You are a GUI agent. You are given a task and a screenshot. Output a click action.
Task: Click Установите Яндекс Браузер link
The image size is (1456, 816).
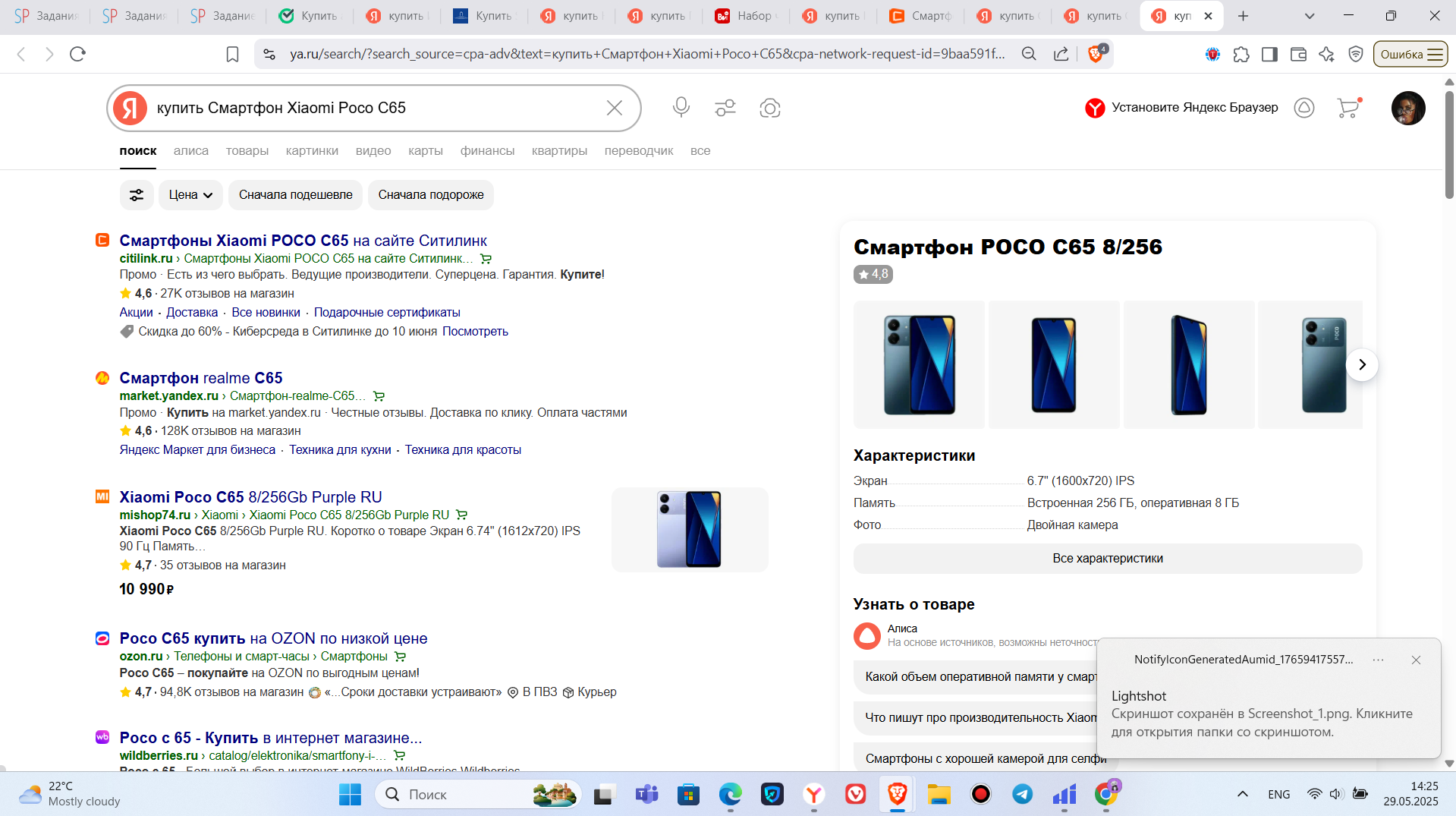click(1181, 108)
